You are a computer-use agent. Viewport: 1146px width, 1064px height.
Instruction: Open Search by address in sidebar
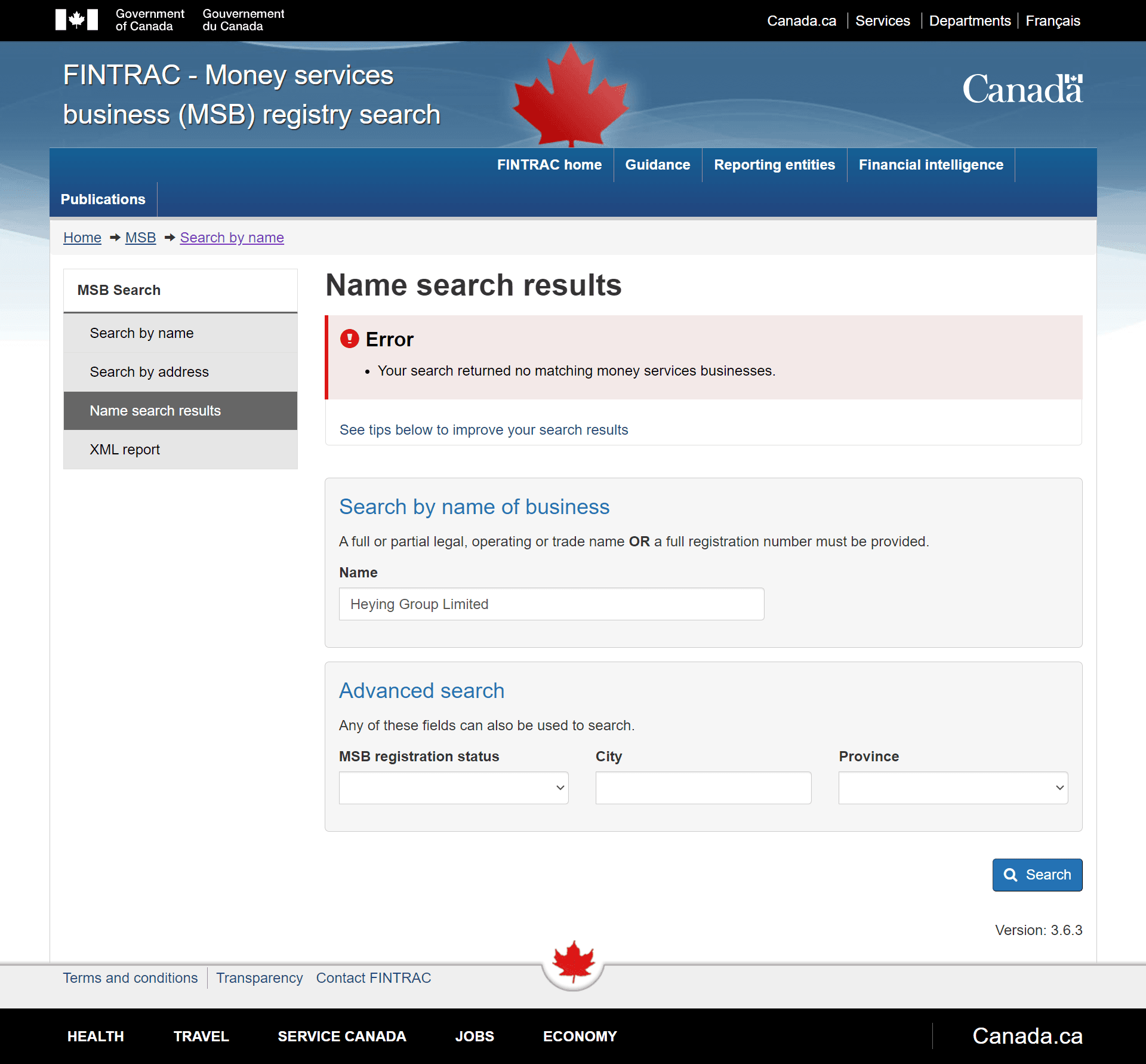180,372
